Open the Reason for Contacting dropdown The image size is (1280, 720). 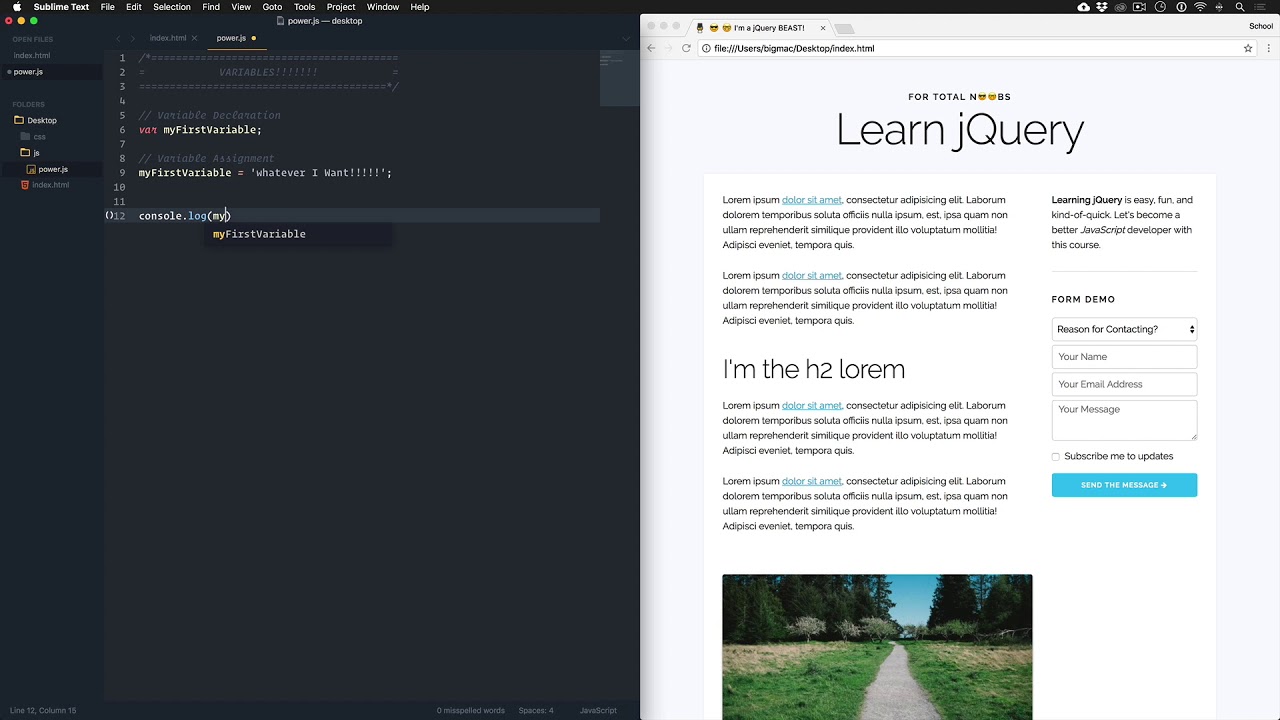pyautogui.click(x=1124, y=329)
